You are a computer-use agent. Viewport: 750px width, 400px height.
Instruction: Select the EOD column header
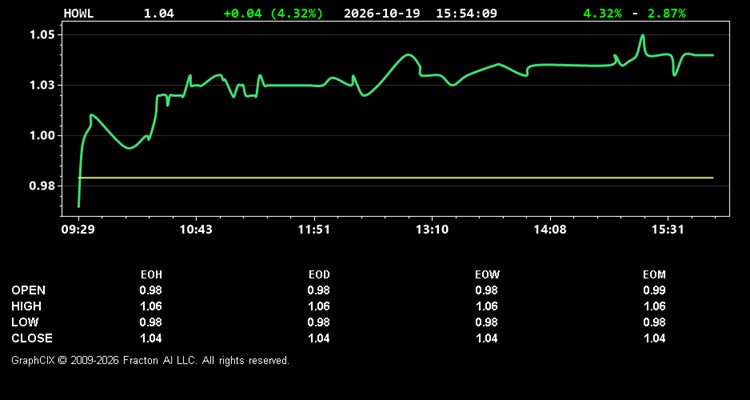pos(319,275)
